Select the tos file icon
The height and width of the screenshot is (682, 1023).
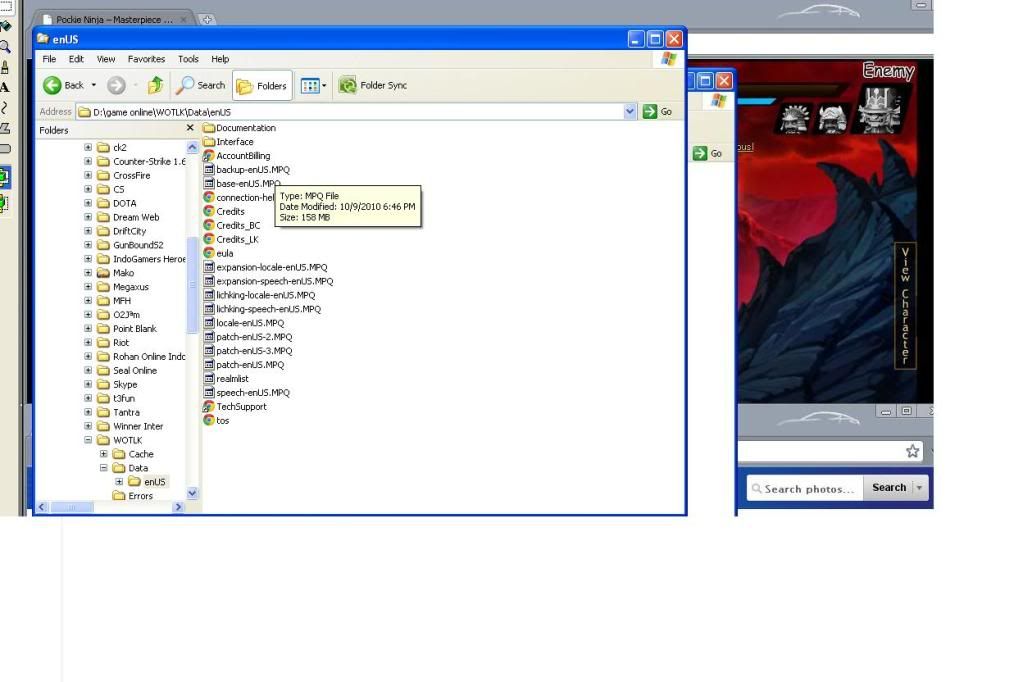pyautogui.click(x=209, y=420)
